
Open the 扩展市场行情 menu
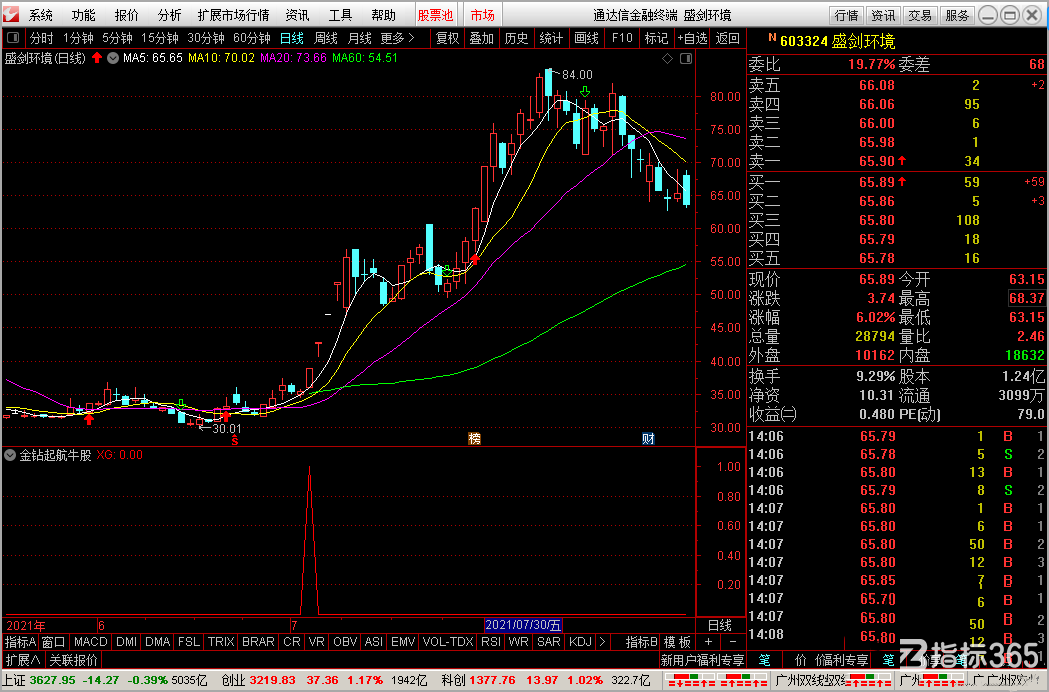point(233,15)
